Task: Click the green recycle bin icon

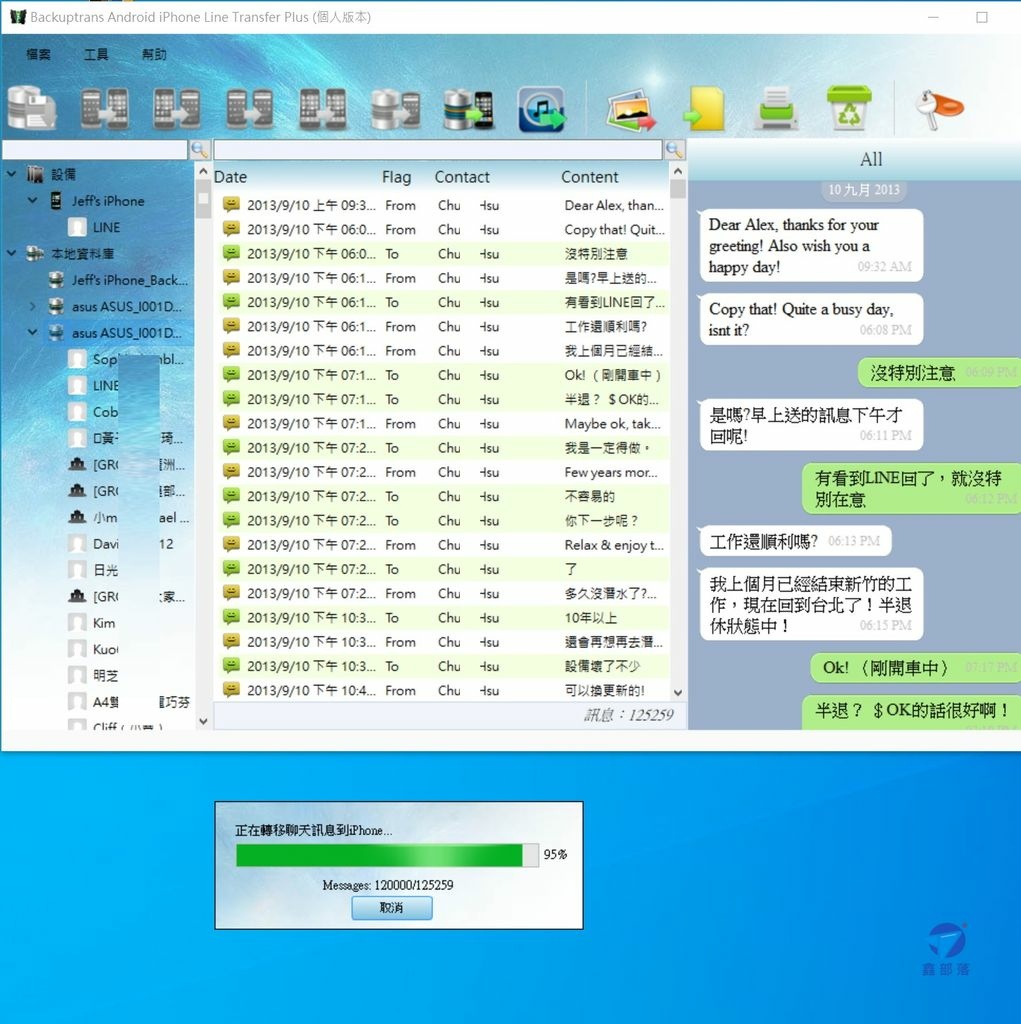Action: (849, 108)
